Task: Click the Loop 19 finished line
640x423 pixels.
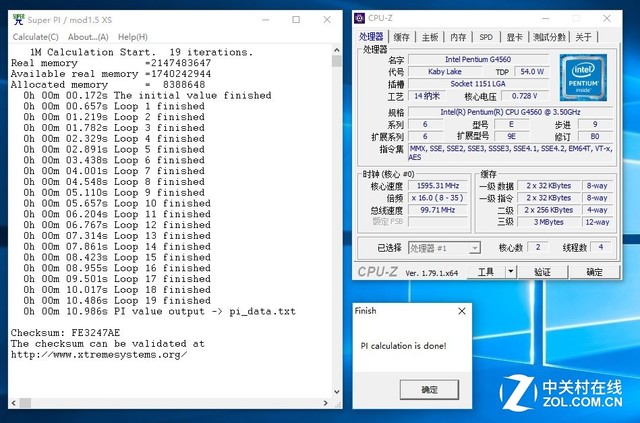Action: 117,301
